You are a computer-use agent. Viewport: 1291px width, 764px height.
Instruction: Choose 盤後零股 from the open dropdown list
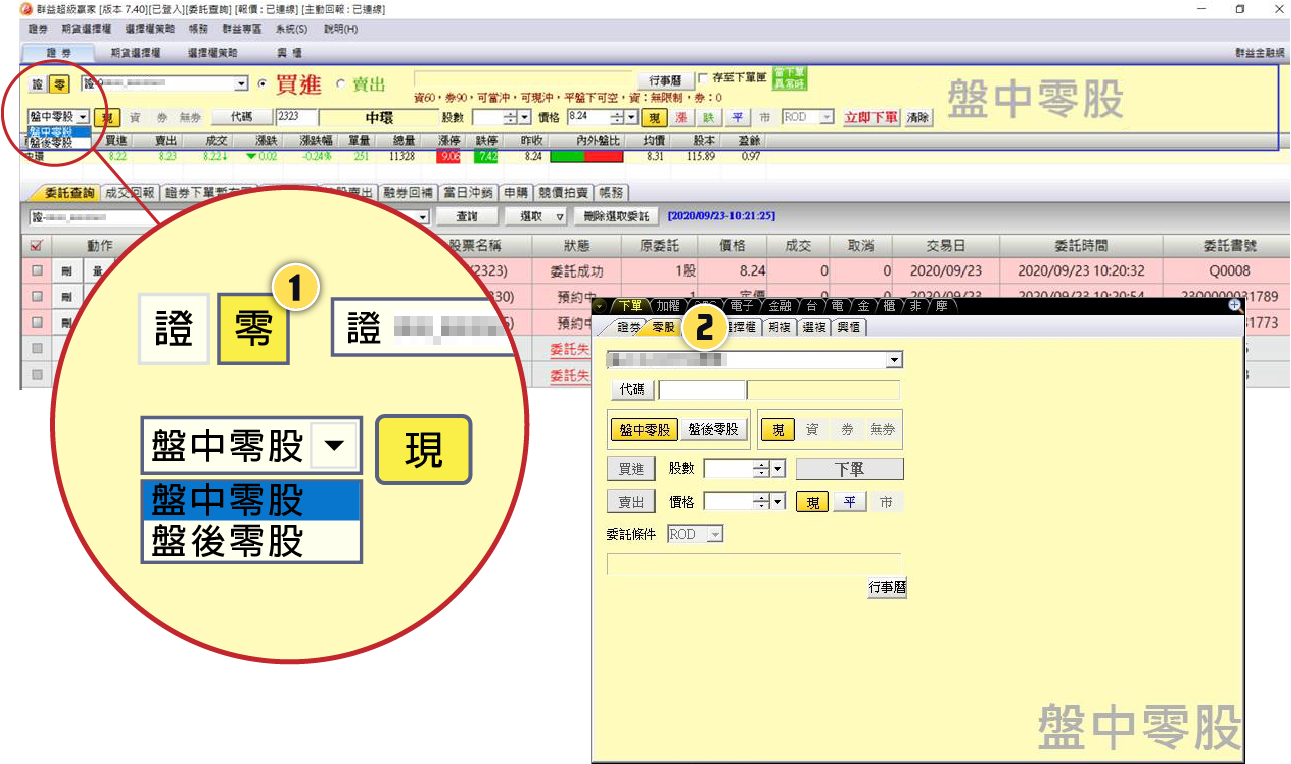coord(59,144)
